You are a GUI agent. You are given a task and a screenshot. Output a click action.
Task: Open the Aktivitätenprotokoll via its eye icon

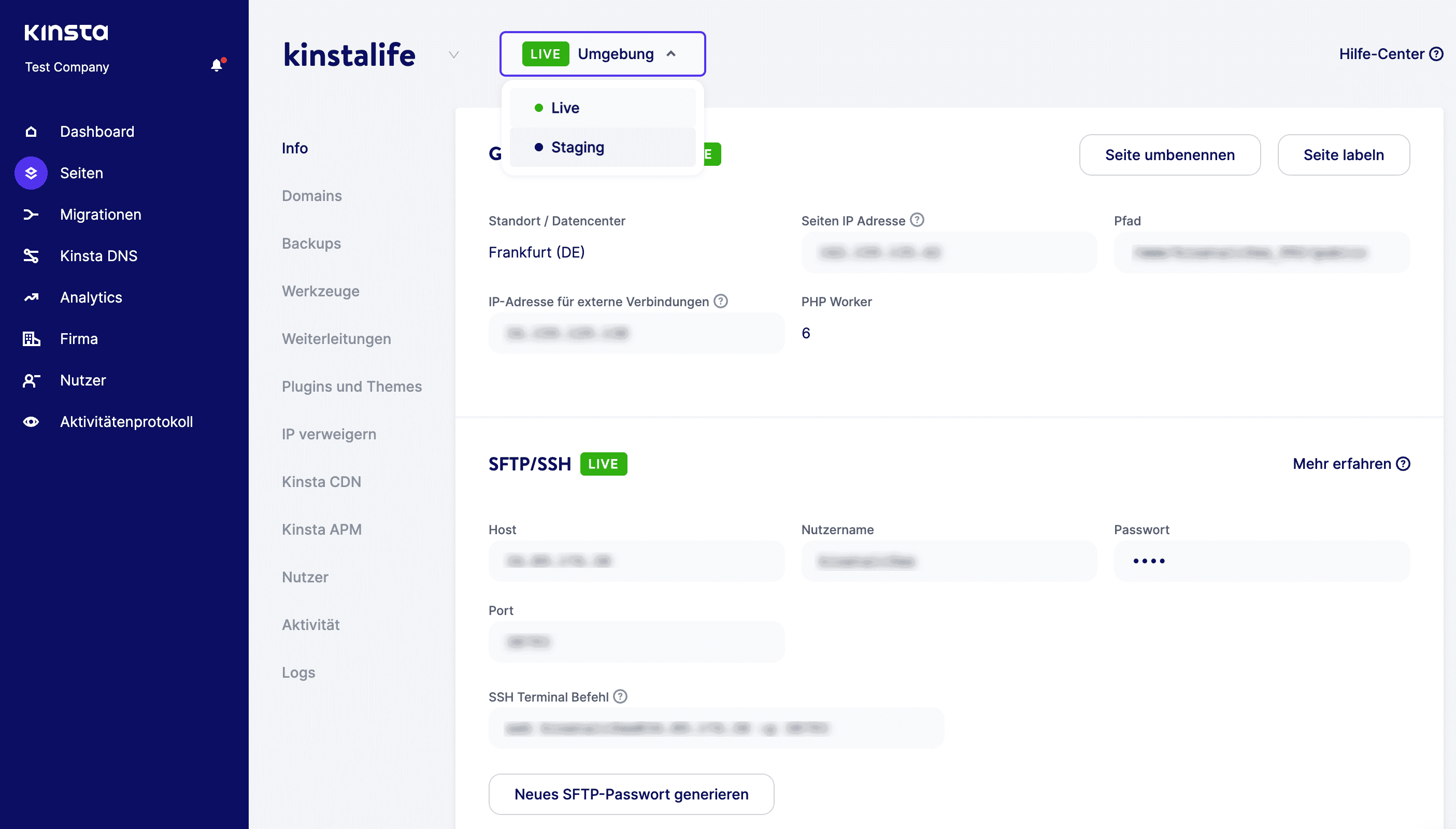(x=31, y=421)
